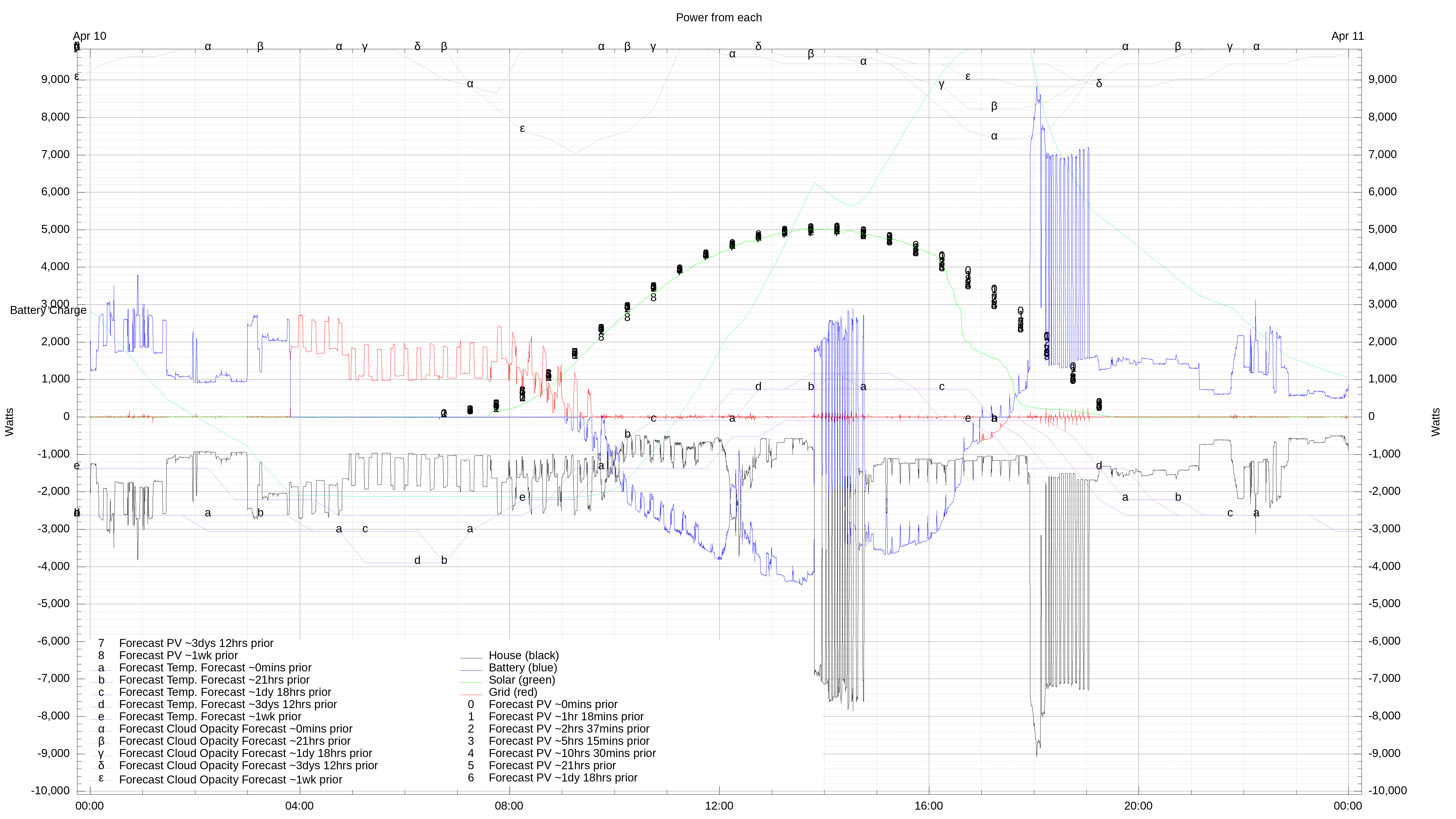Click the left axis 9,000 tick label
The image size is (1456, 819).
tap(55, 80)
